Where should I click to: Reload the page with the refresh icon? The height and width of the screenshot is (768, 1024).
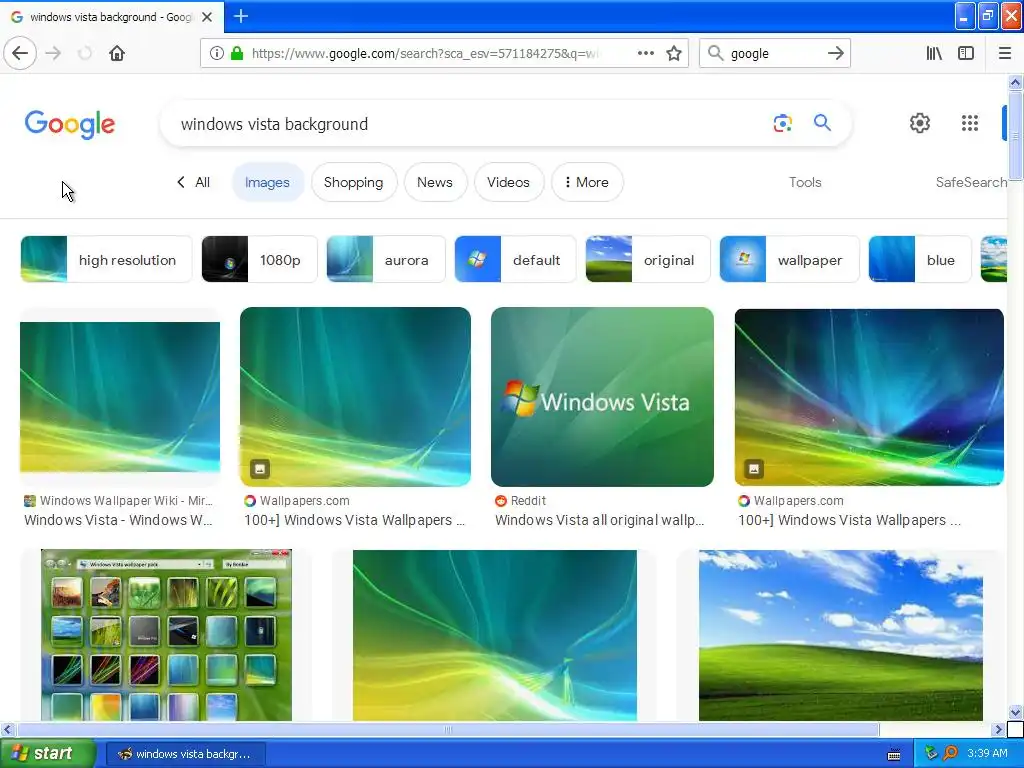pyautogui.click(x=85, y=53)
